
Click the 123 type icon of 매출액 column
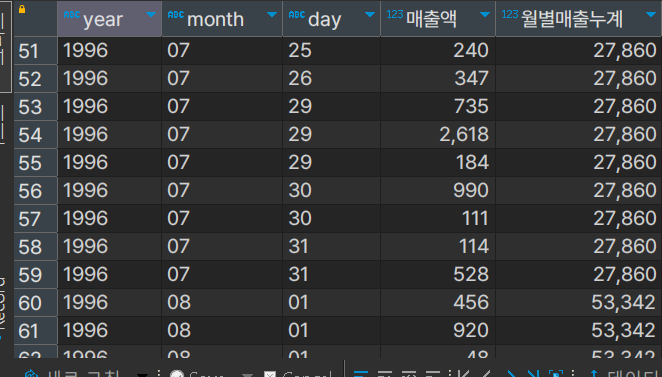point(395,14)
